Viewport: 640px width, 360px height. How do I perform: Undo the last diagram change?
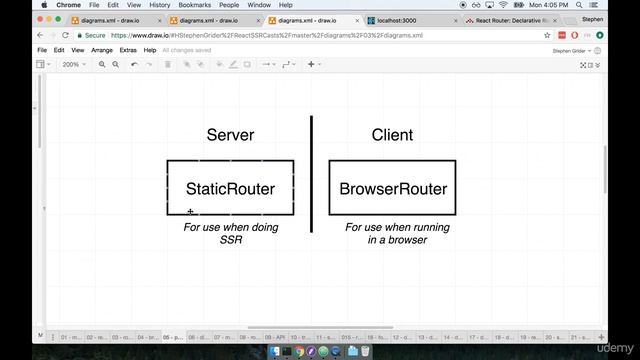tap(134, 64)
